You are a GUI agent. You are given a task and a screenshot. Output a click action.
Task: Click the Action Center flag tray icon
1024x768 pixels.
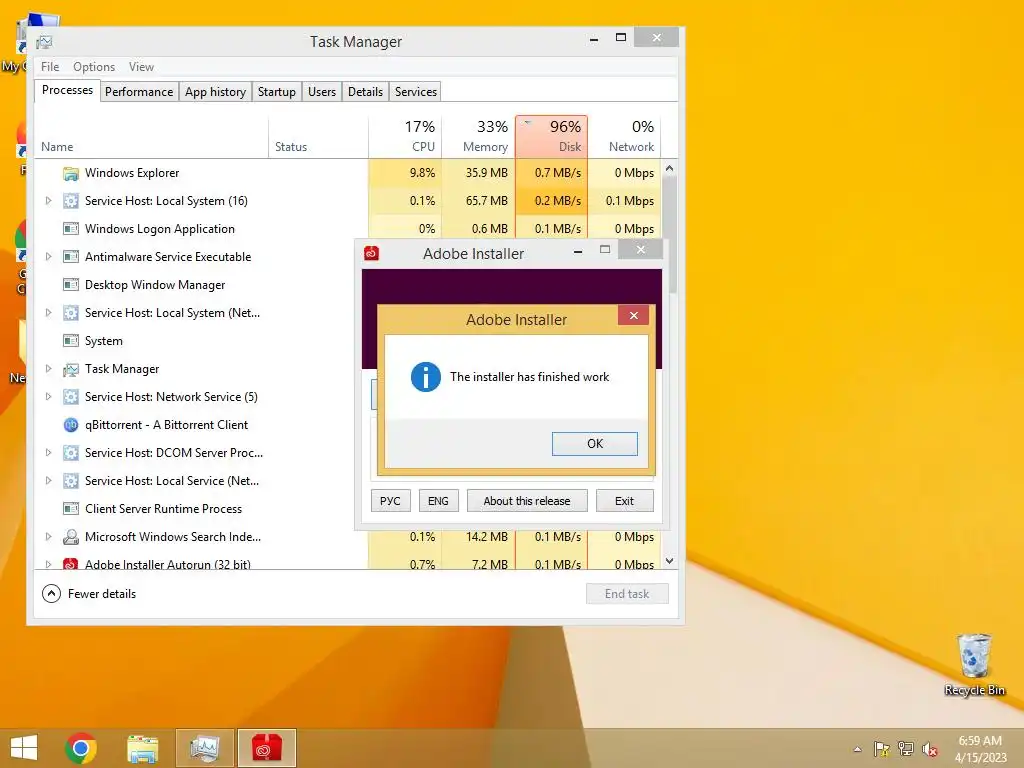click(x=882, y=749)
